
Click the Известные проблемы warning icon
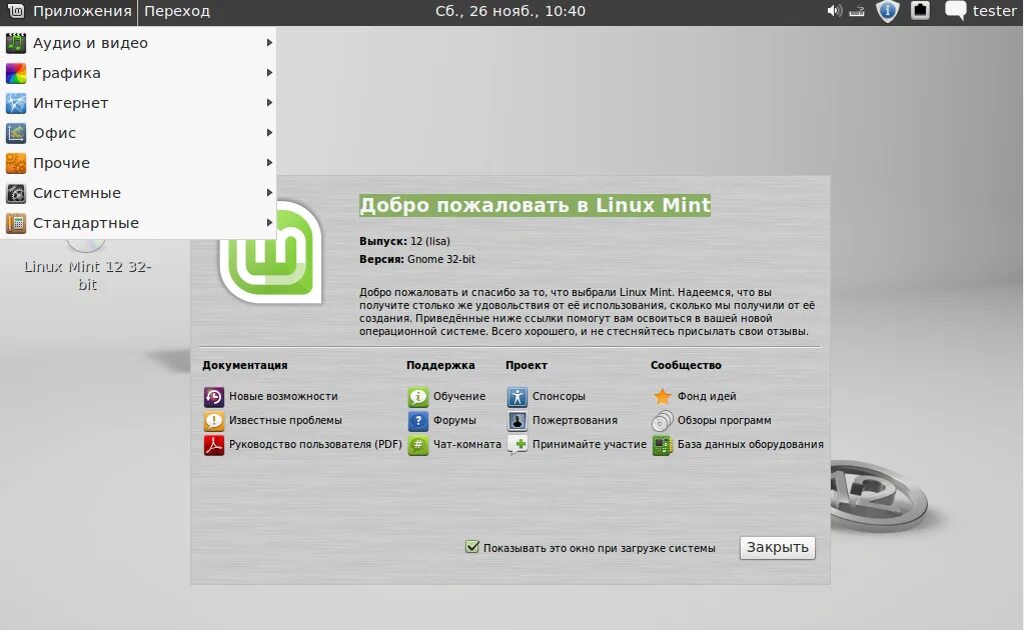(x=214, y=420)
